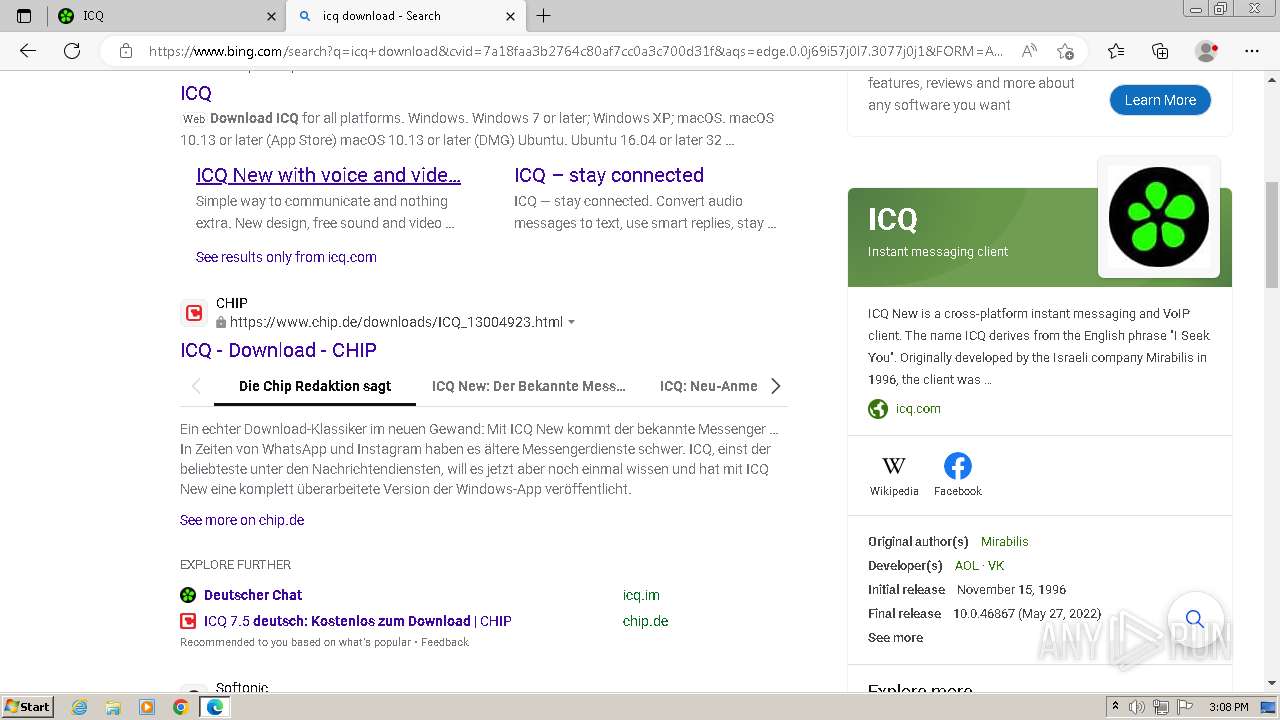The height and width of the screenshot is (720, 1280).
Task: Open the browser profile avatar
Action: point(1207,51)
